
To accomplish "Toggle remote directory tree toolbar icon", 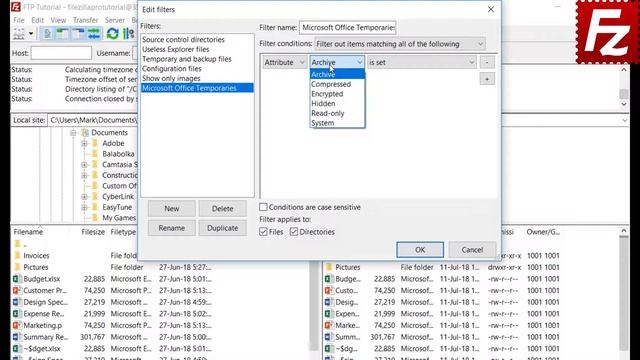I will [x=78, y=33].
